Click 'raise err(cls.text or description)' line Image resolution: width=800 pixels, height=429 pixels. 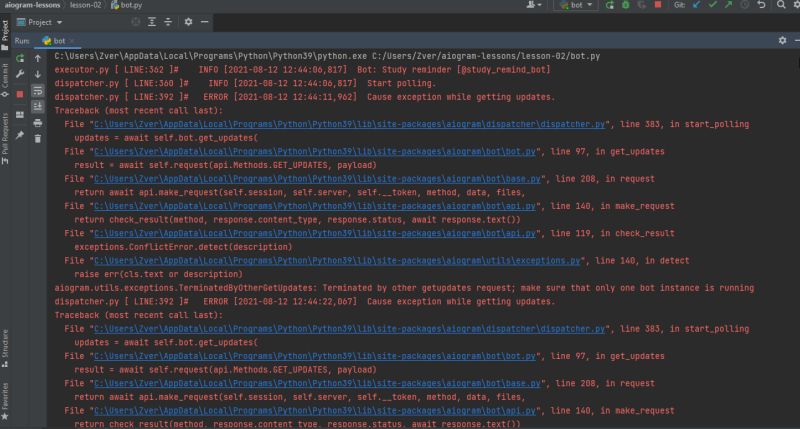(159, 274)
